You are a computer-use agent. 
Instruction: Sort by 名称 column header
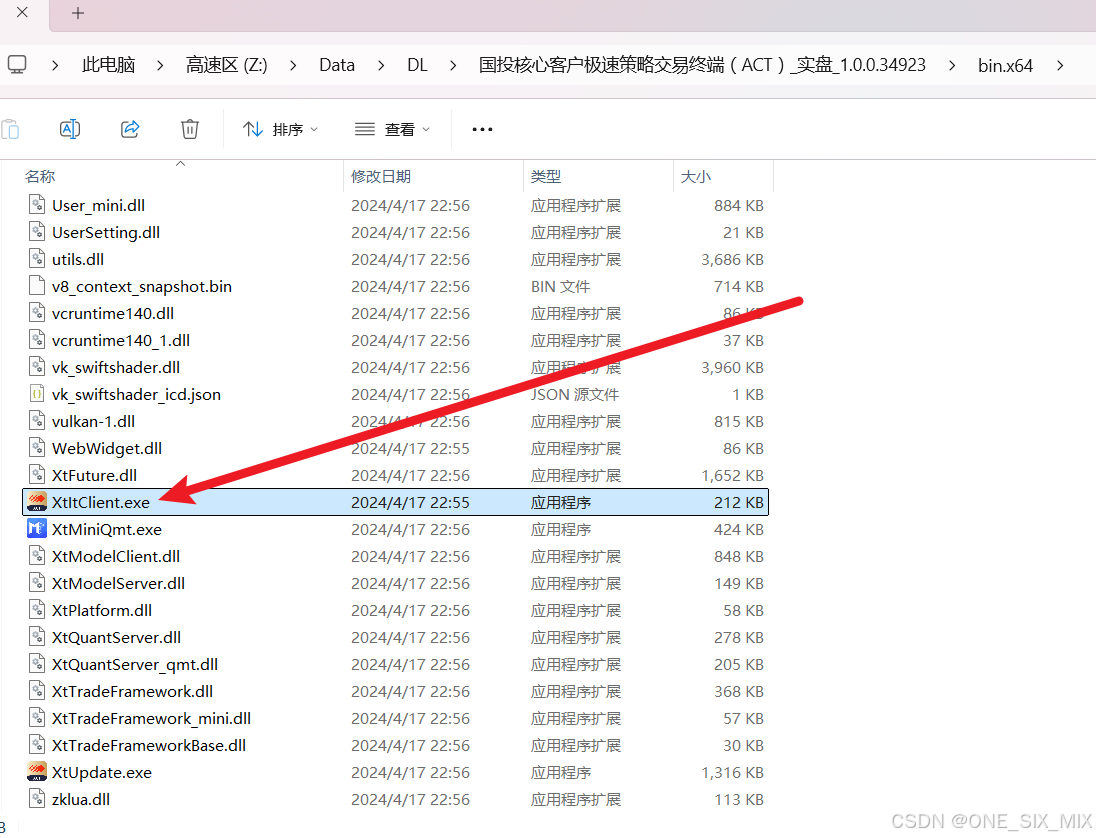40,176
